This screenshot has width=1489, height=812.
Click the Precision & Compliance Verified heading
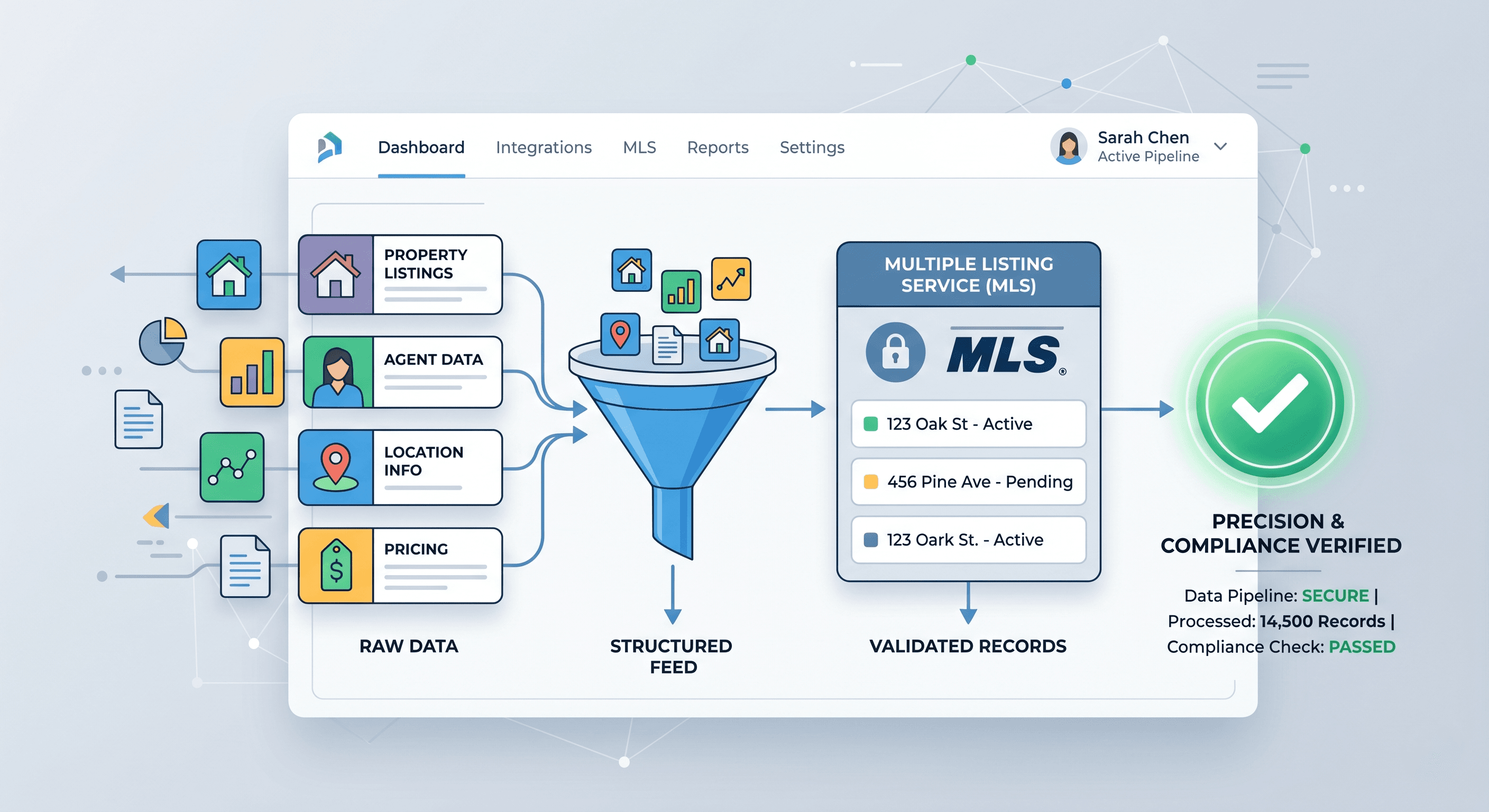tap(1281, 533)
